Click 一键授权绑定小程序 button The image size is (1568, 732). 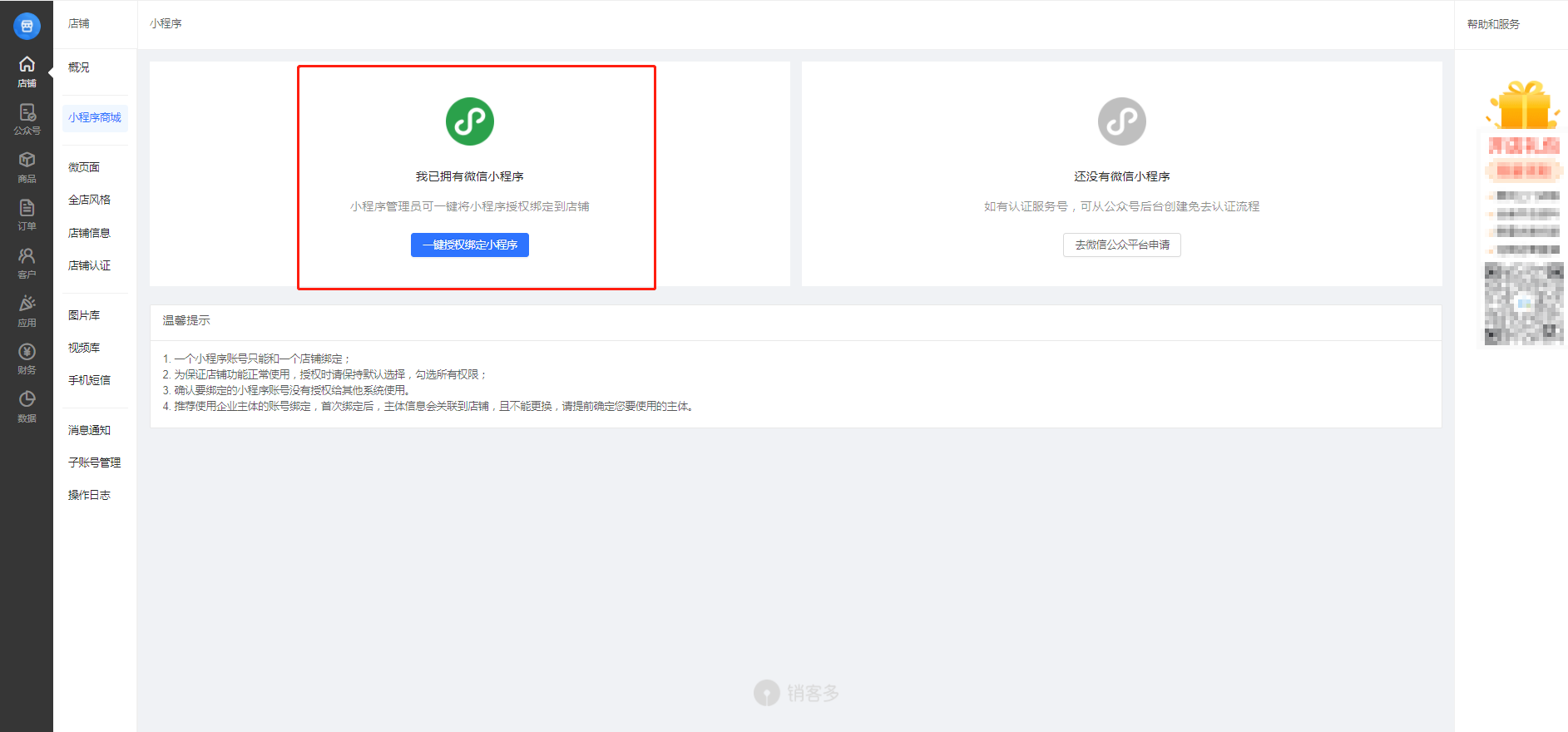click(x=470, y=245)
